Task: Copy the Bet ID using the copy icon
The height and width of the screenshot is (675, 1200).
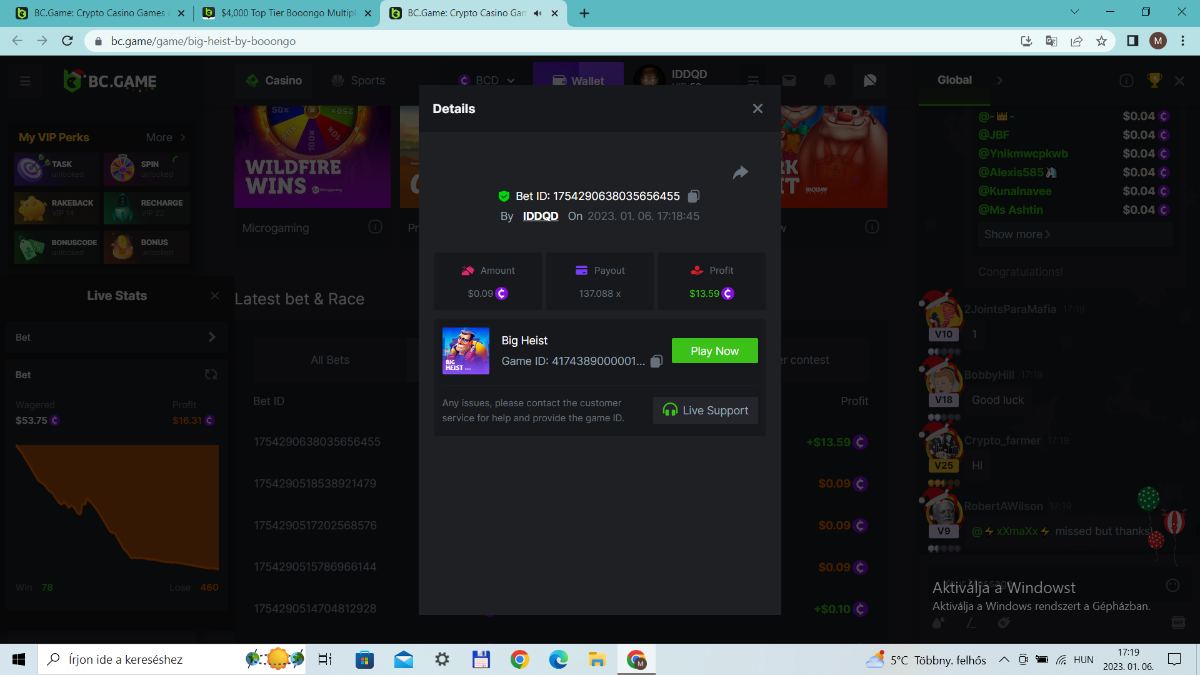Action: click(694, 196)
